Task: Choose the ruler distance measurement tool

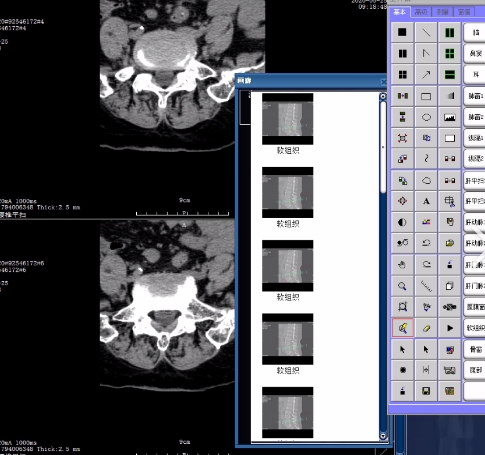Action: (x=426, y=286)
